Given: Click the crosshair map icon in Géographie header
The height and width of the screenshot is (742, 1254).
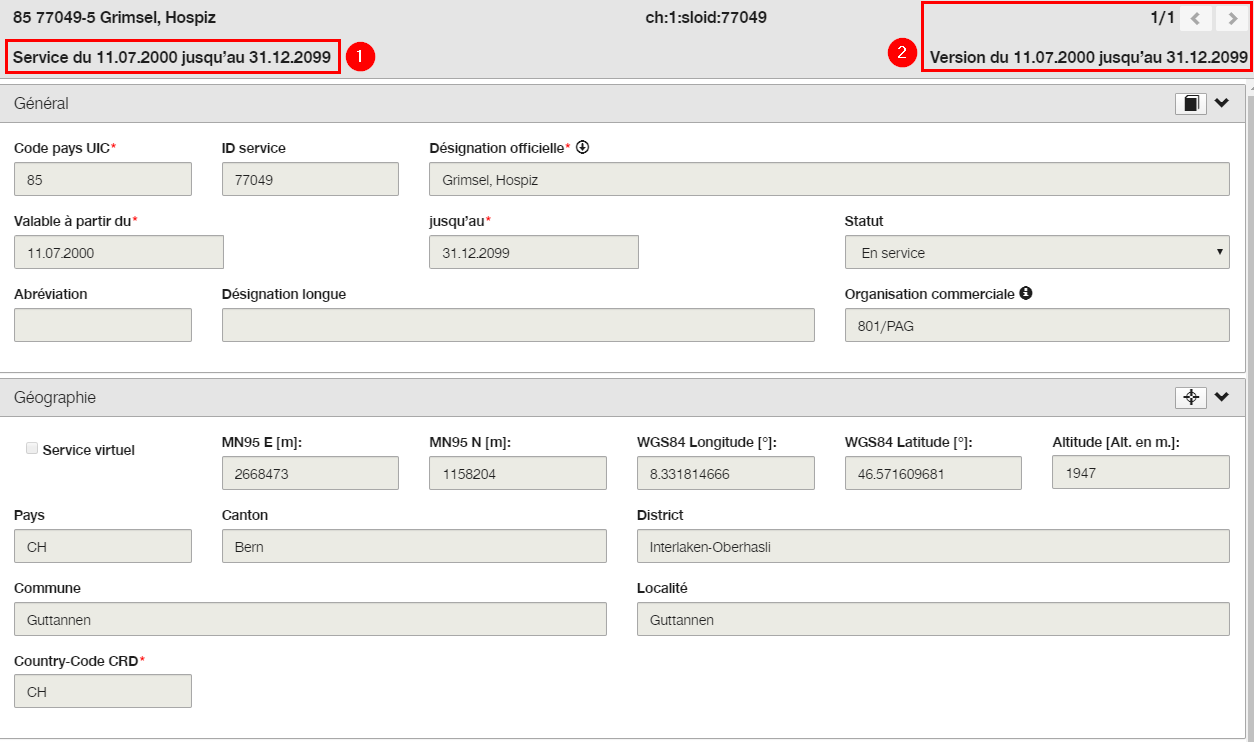Looking at the screenshot, I should tap(1190, 397).
